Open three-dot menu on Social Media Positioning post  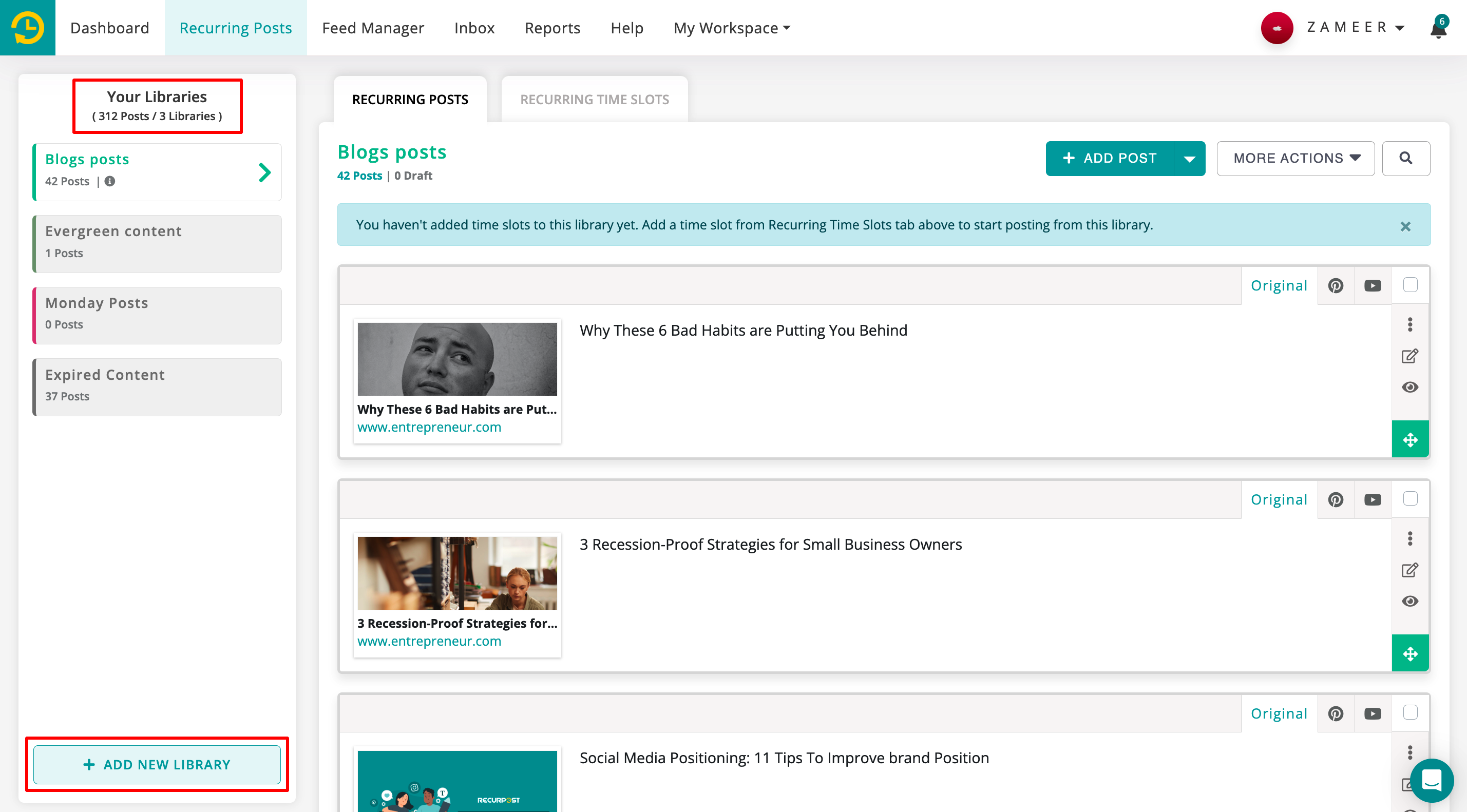coord(1410,753)
